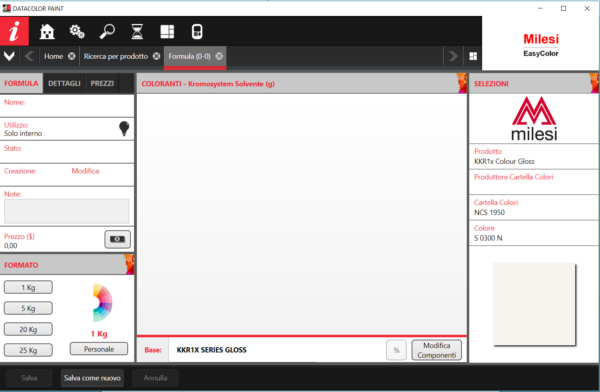Open the FORMULA panel tab

point(21,83)
